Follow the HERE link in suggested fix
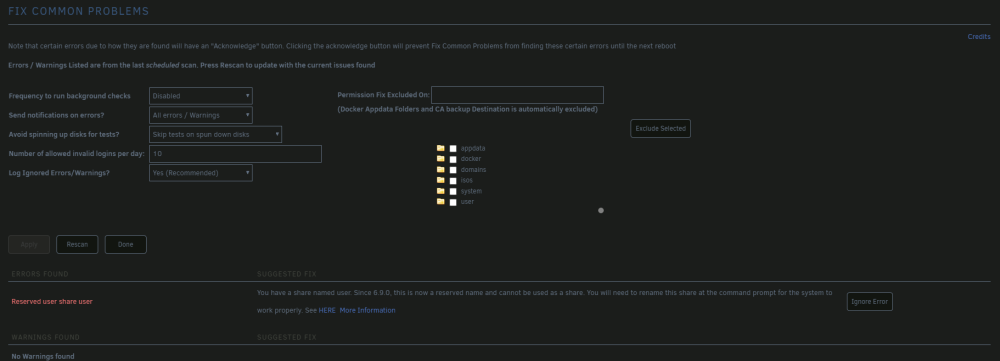This screenshot has height=361, width=1000. pyautogui.click(x=327, y=310)
